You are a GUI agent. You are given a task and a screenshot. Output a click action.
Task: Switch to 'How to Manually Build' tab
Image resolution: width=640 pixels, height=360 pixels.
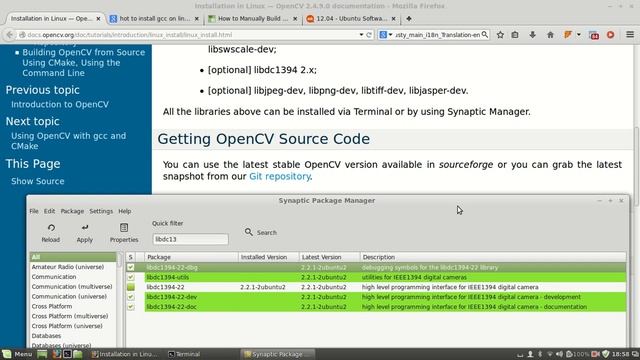click(x=253, y=18)
